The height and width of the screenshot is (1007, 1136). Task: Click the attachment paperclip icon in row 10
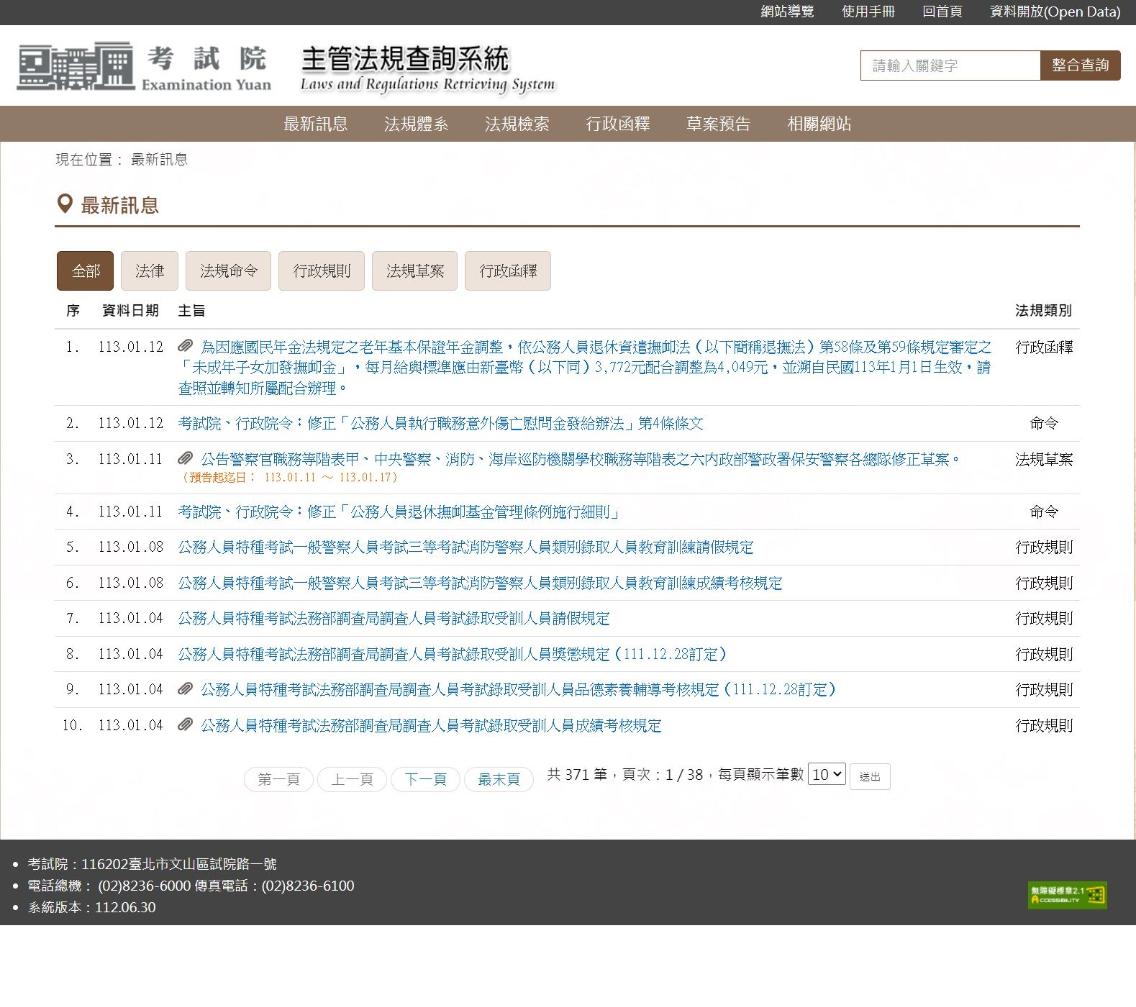click(x=186, y=725)
